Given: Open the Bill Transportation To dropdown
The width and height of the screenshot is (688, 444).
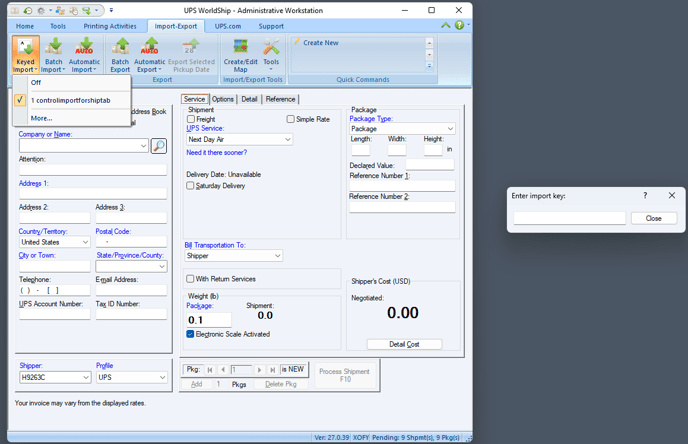Looking at the screenshot, I should [x=277, y=256].
